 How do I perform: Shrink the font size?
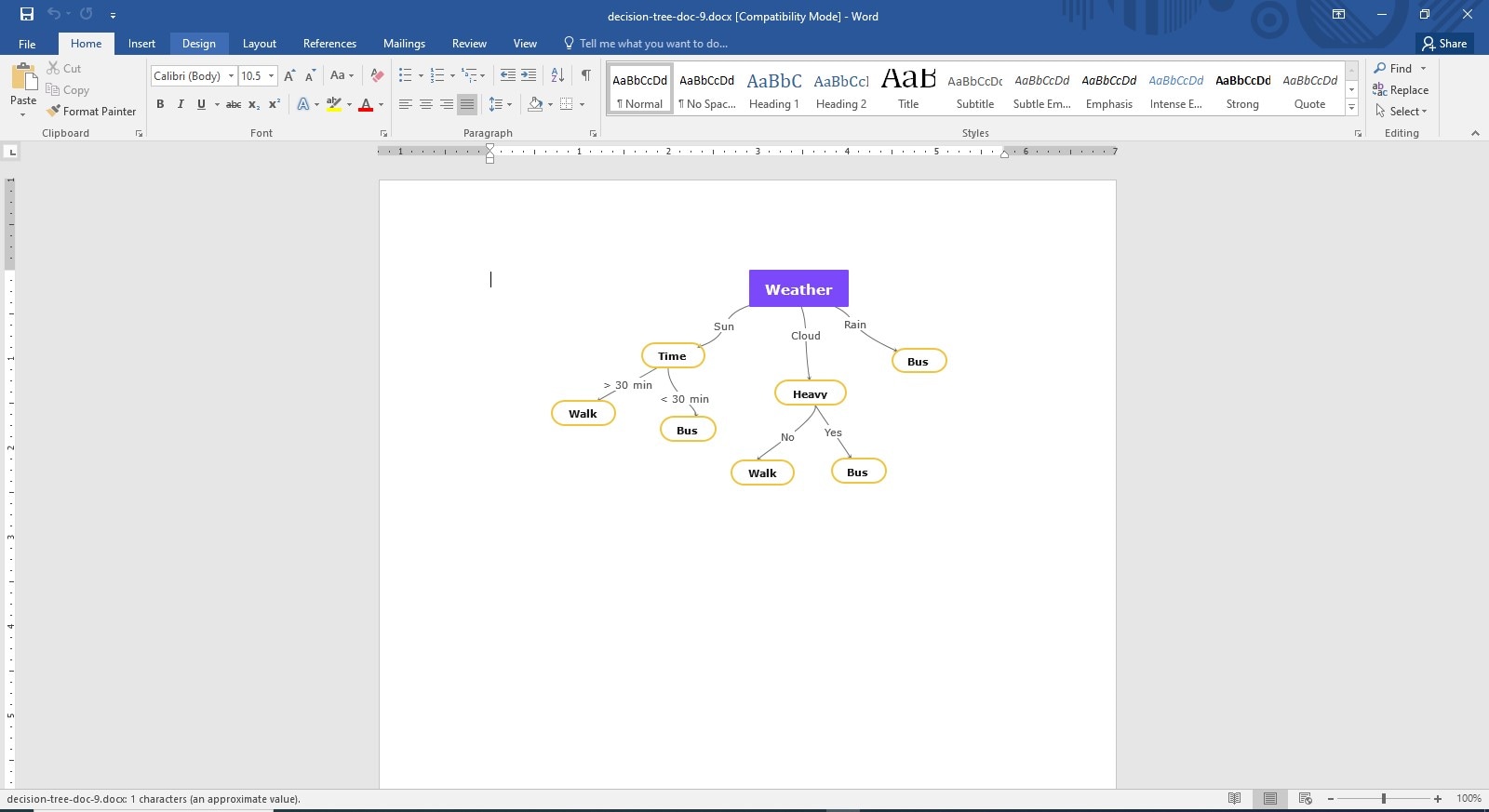click(310, 75)
